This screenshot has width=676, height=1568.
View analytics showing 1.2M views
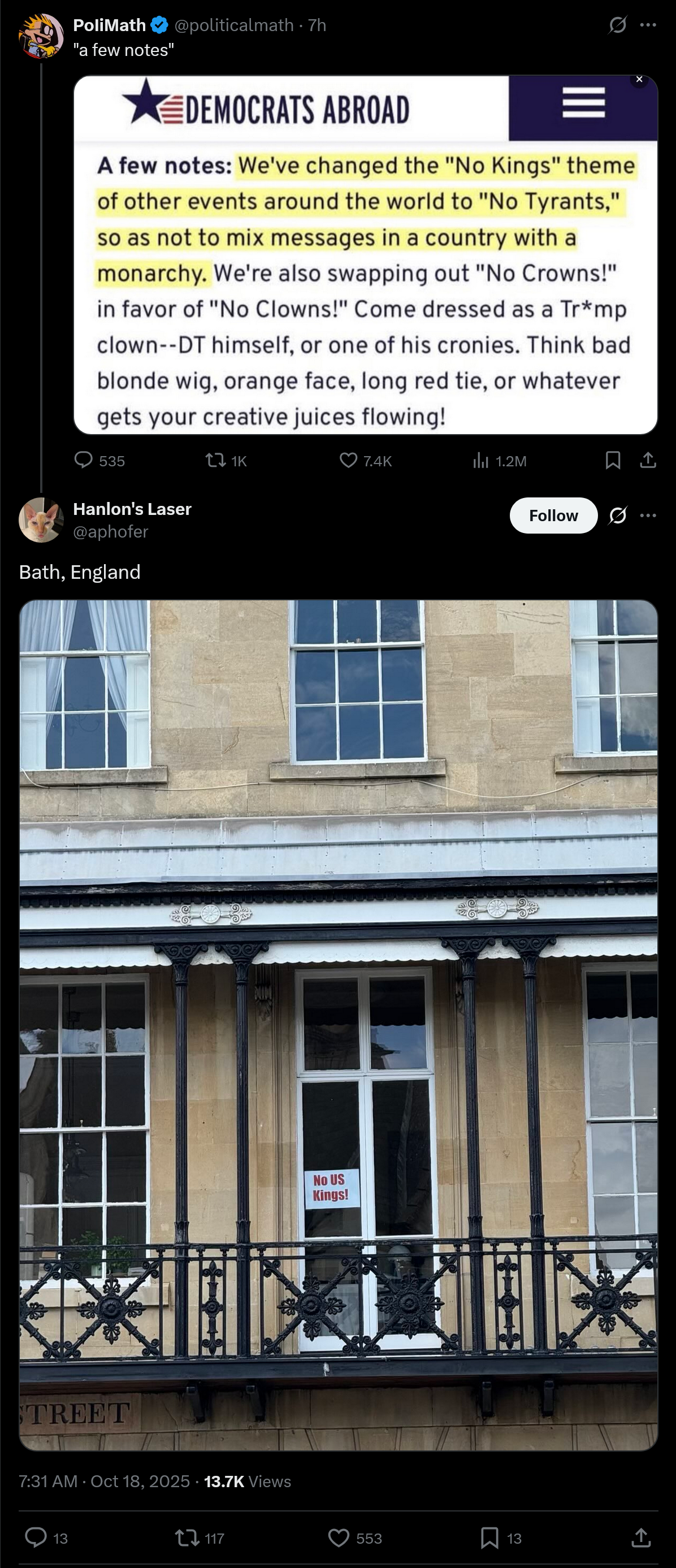pos(499,460)
